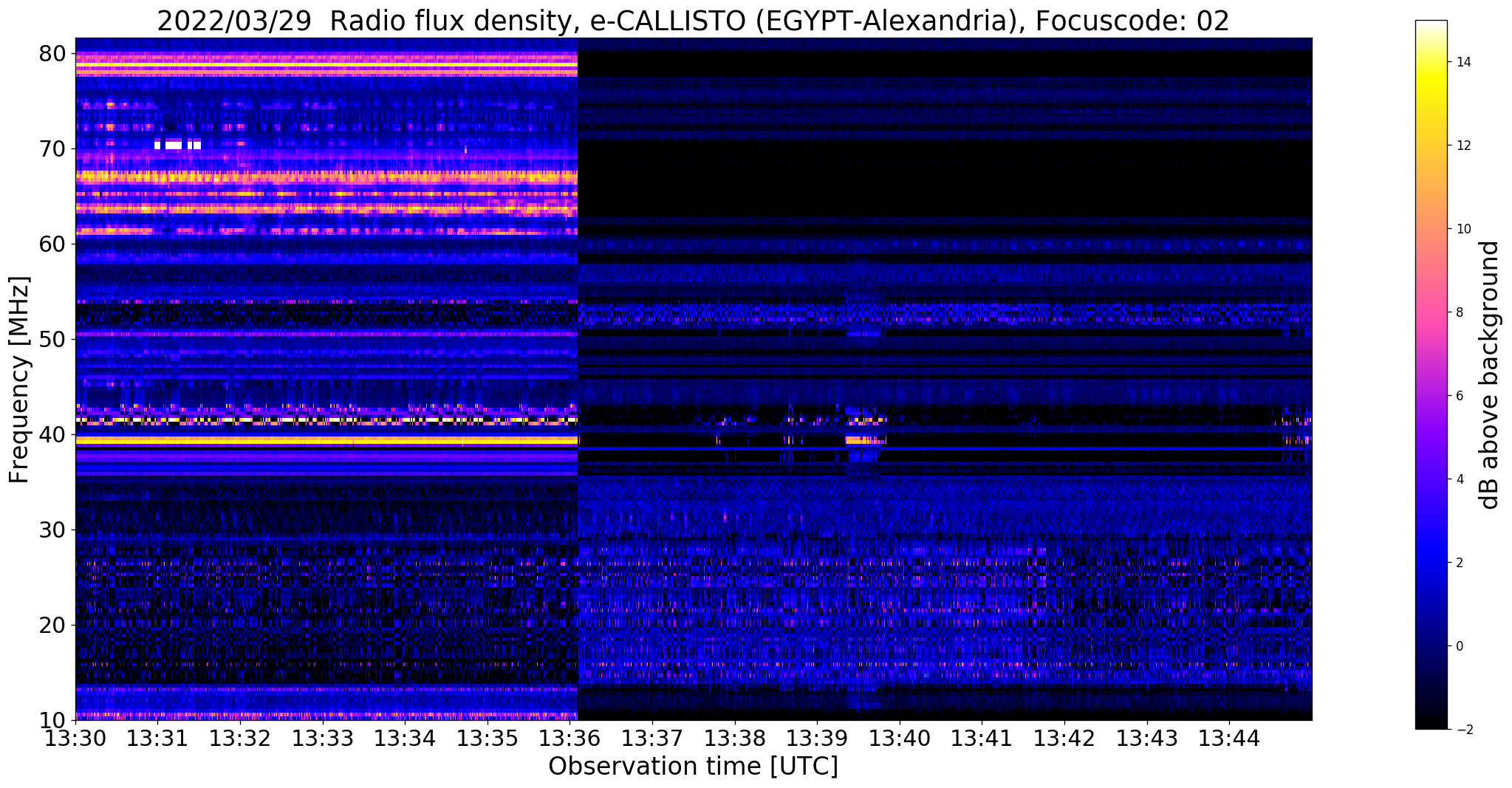
Task: Click the 70 MHz frequency tick label
Action: coord(54,148)
